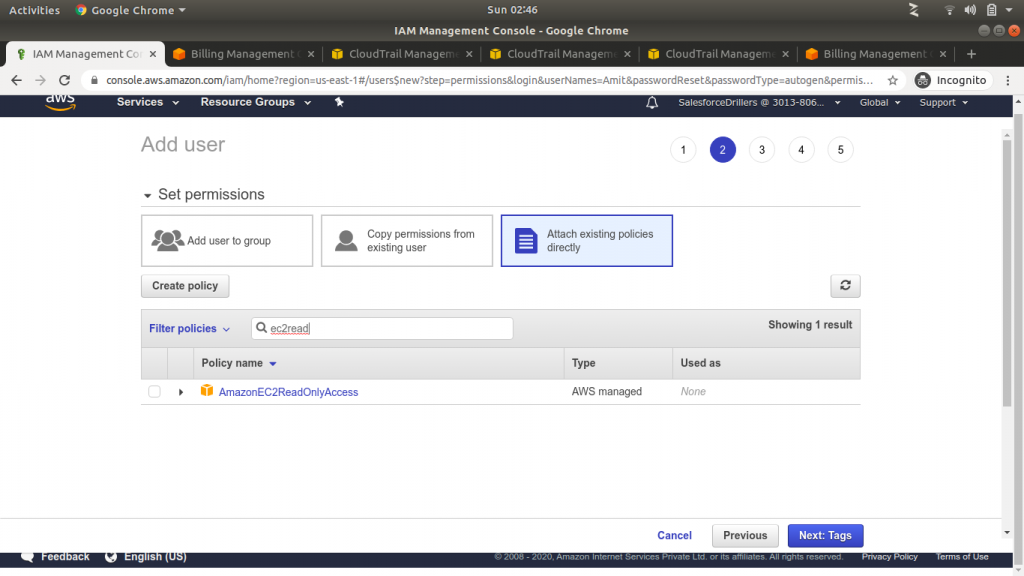Screen dimensions: 1024x576
Task: Open the Filter policies dropdown
Action: coord(189,328)
